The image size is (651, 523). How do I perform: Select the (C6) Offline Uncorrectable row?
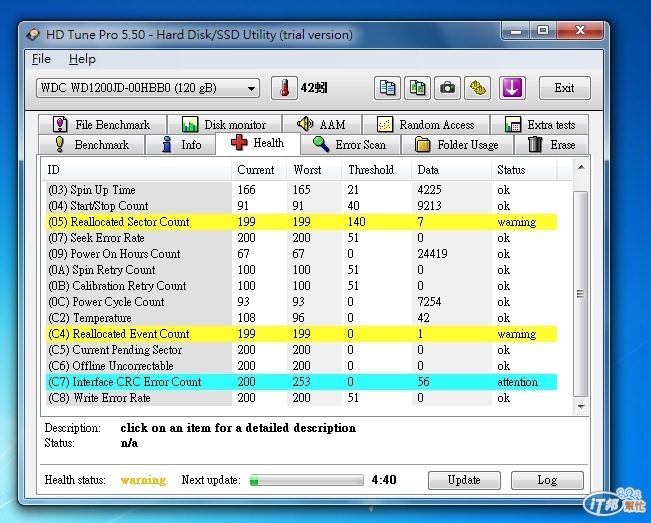point(301,366)
